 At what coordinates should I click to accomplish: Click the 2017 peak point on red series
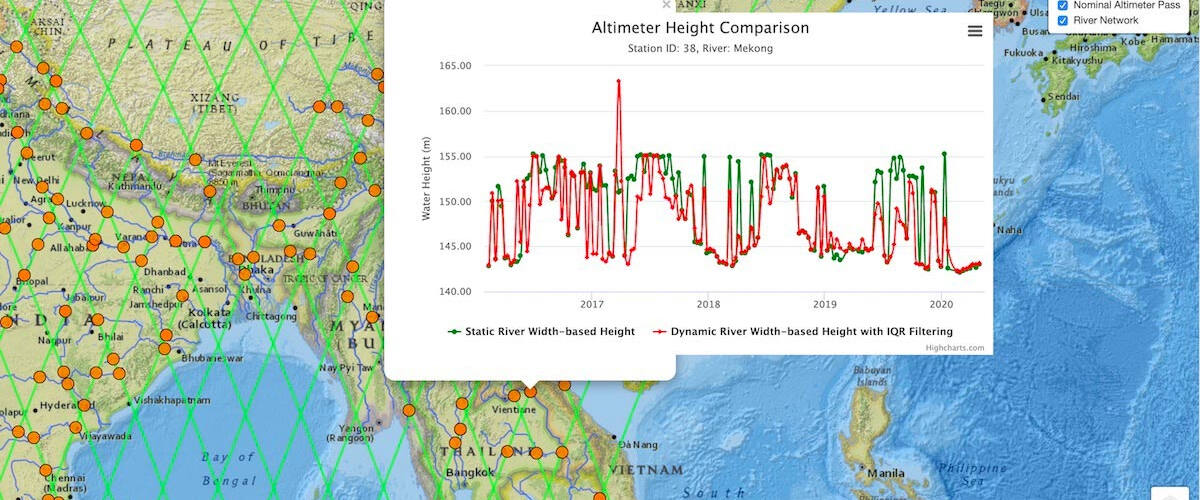tap(619, 81)
